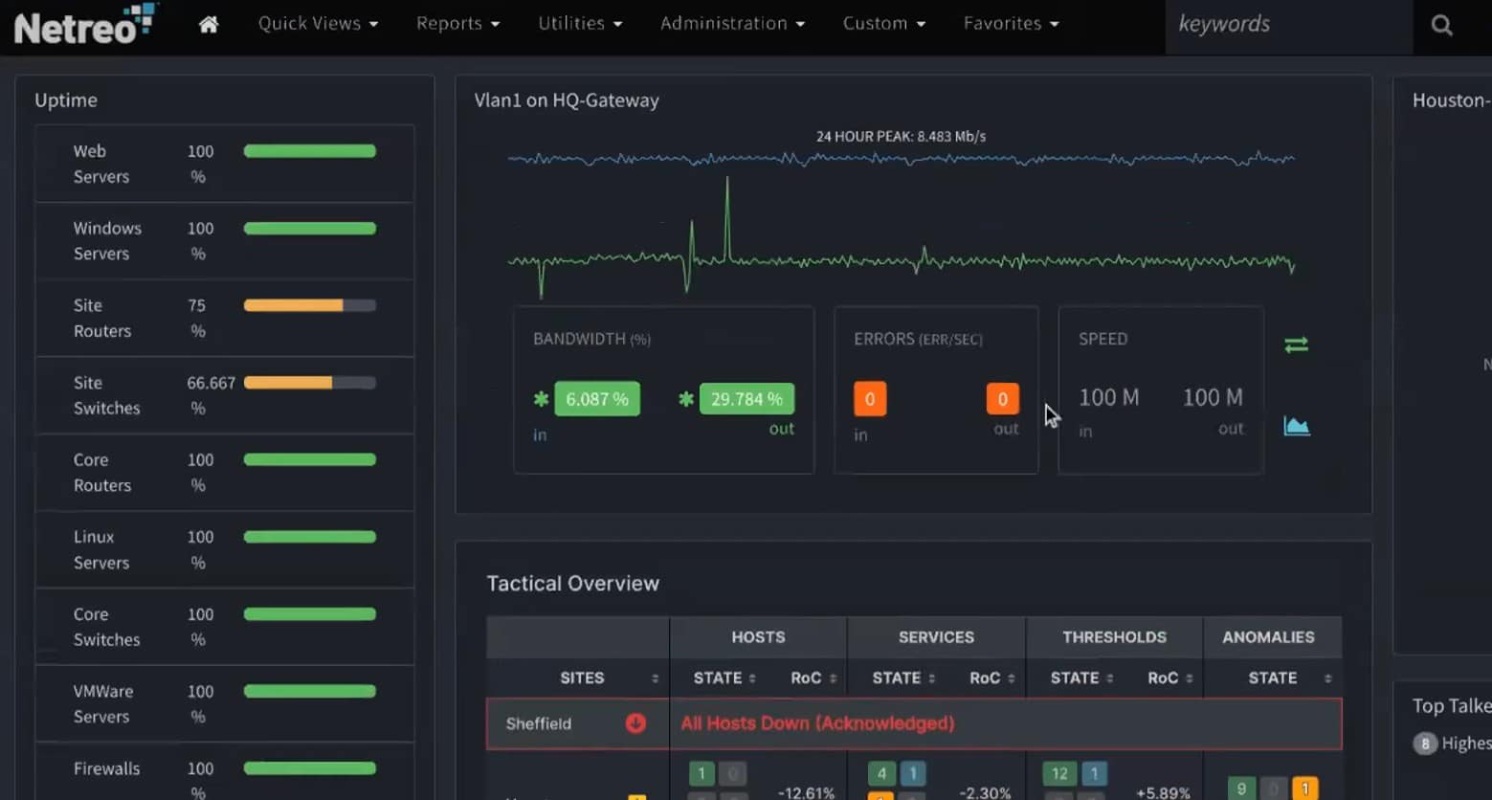The height and width of the screenshot is (800, 1492).
Task: Go to the home icon in navbar
Action: pyautogui.click(x=208, y=24)
